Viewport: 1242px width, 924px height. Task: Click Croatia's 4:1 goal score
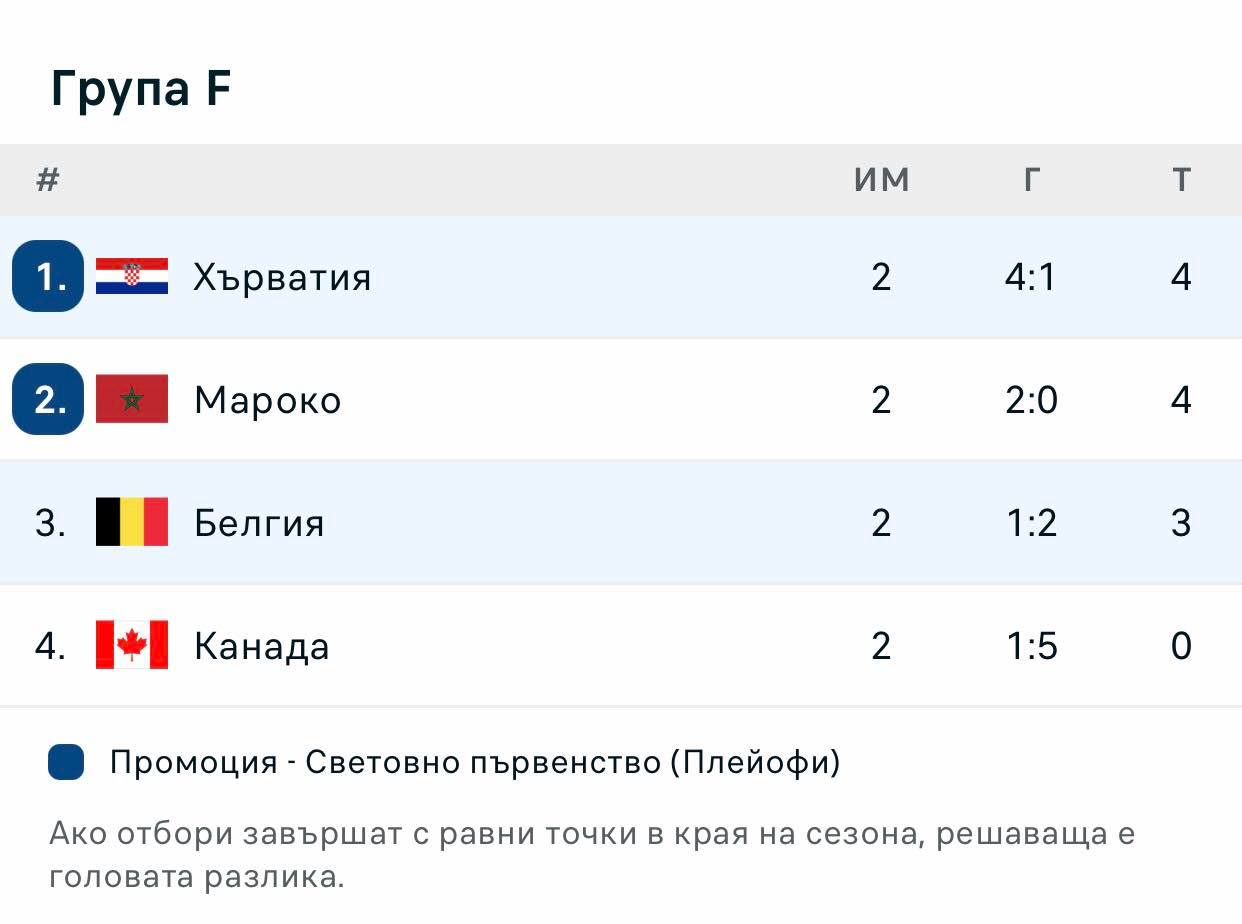coord(1031,277)
